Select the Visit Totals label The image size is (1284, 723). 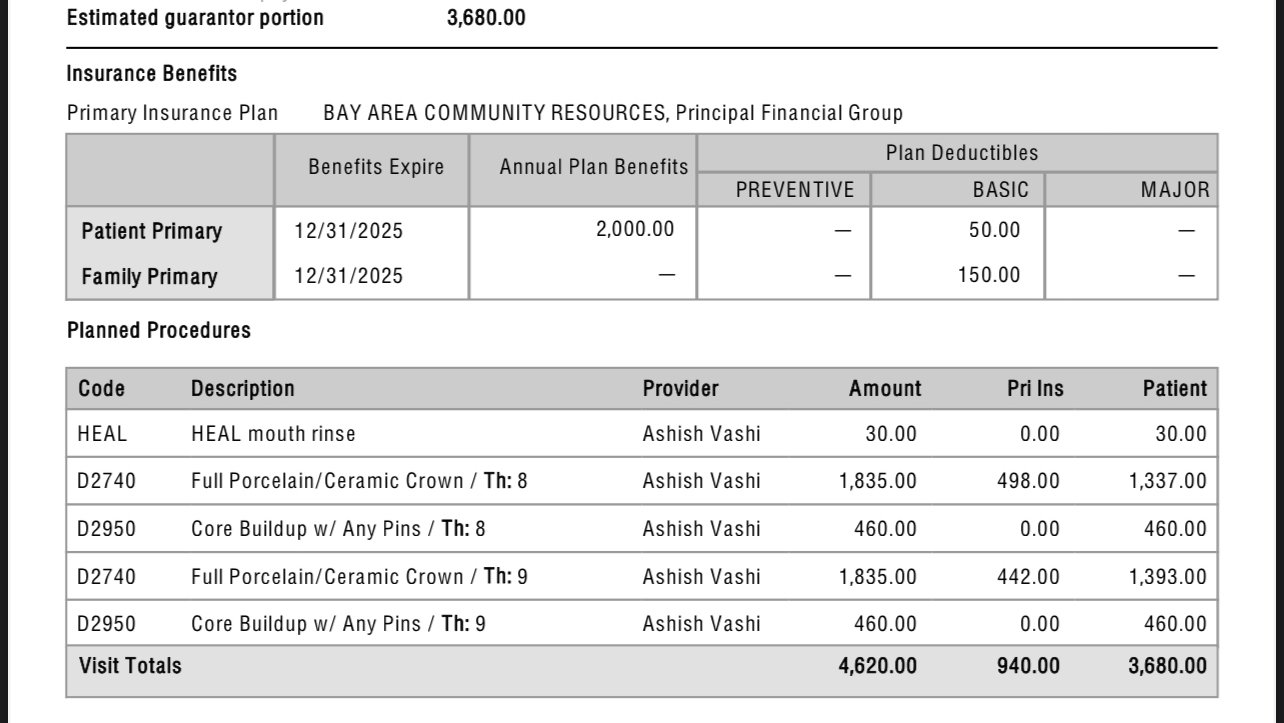[x=130, y=665]
